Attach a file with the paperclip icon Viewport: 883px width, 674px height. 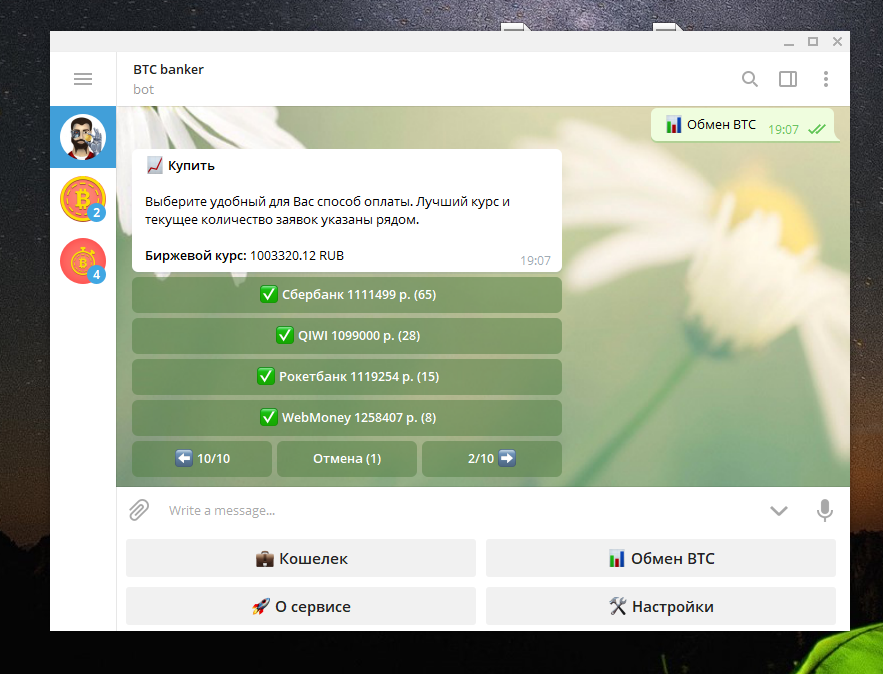[x=139, y=510]
